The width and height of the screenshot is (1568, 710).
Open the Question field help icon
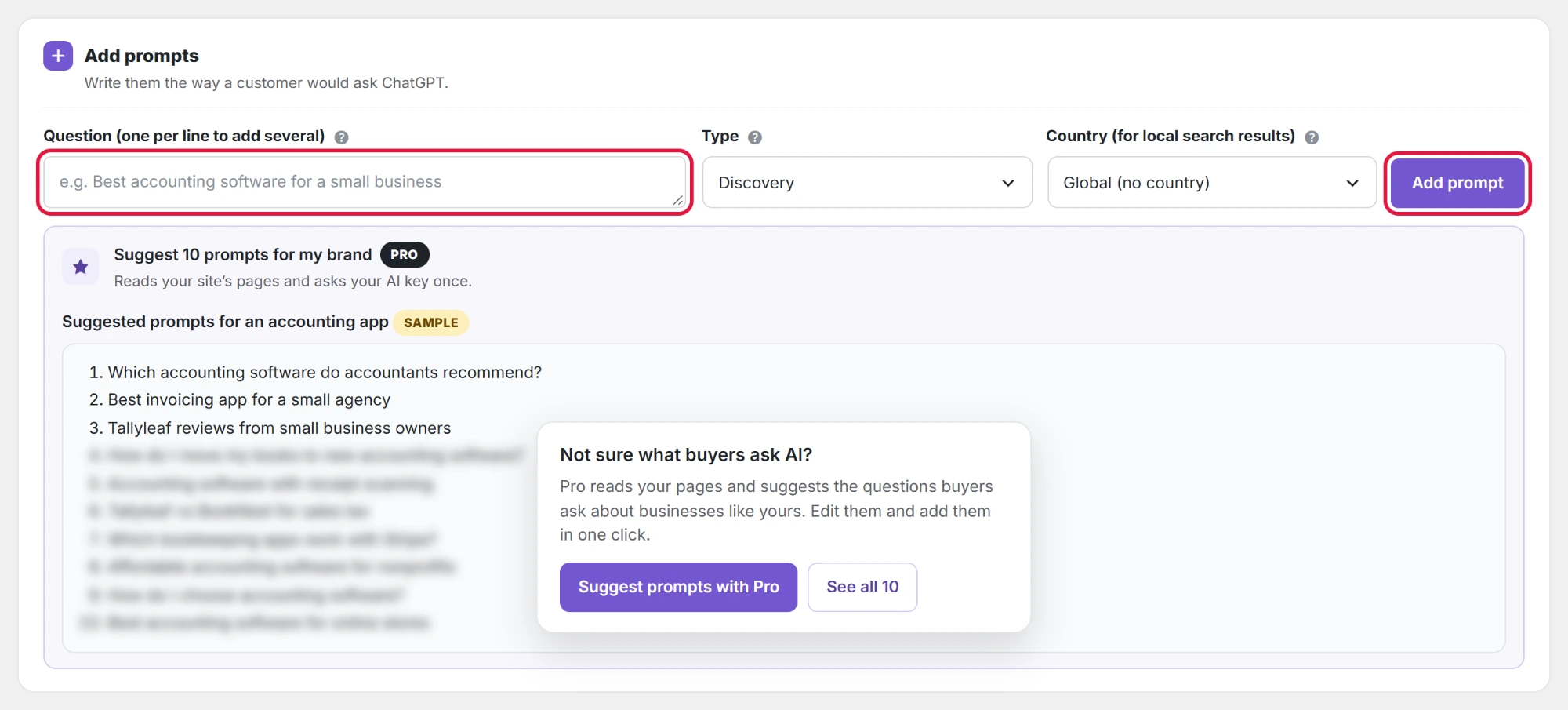341,137
